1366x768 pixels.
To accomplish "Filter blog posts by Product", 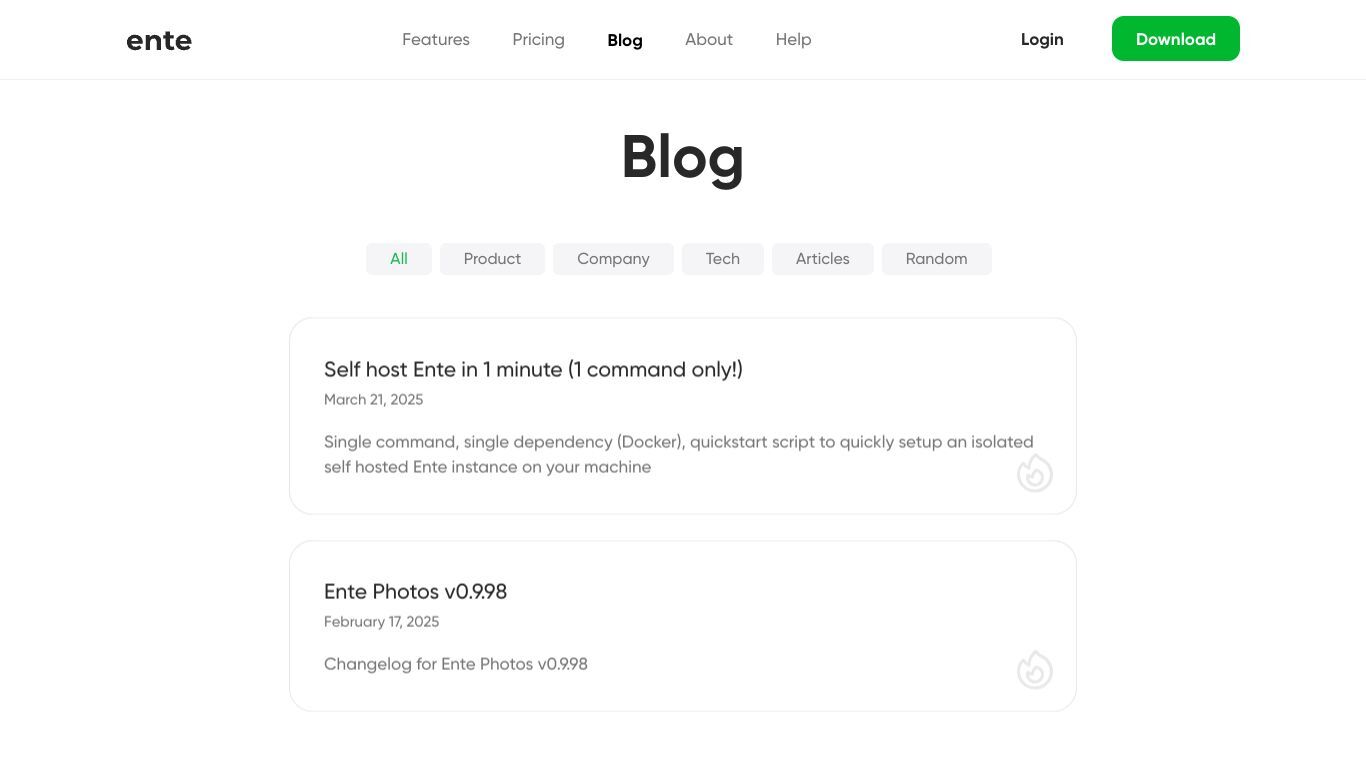I will click(x=492, y=259).
